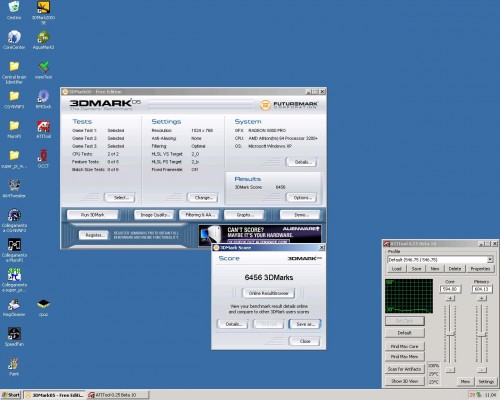Click the Run 3DMark button
Screen dimensions: 500x400
(x=93, y=215)
